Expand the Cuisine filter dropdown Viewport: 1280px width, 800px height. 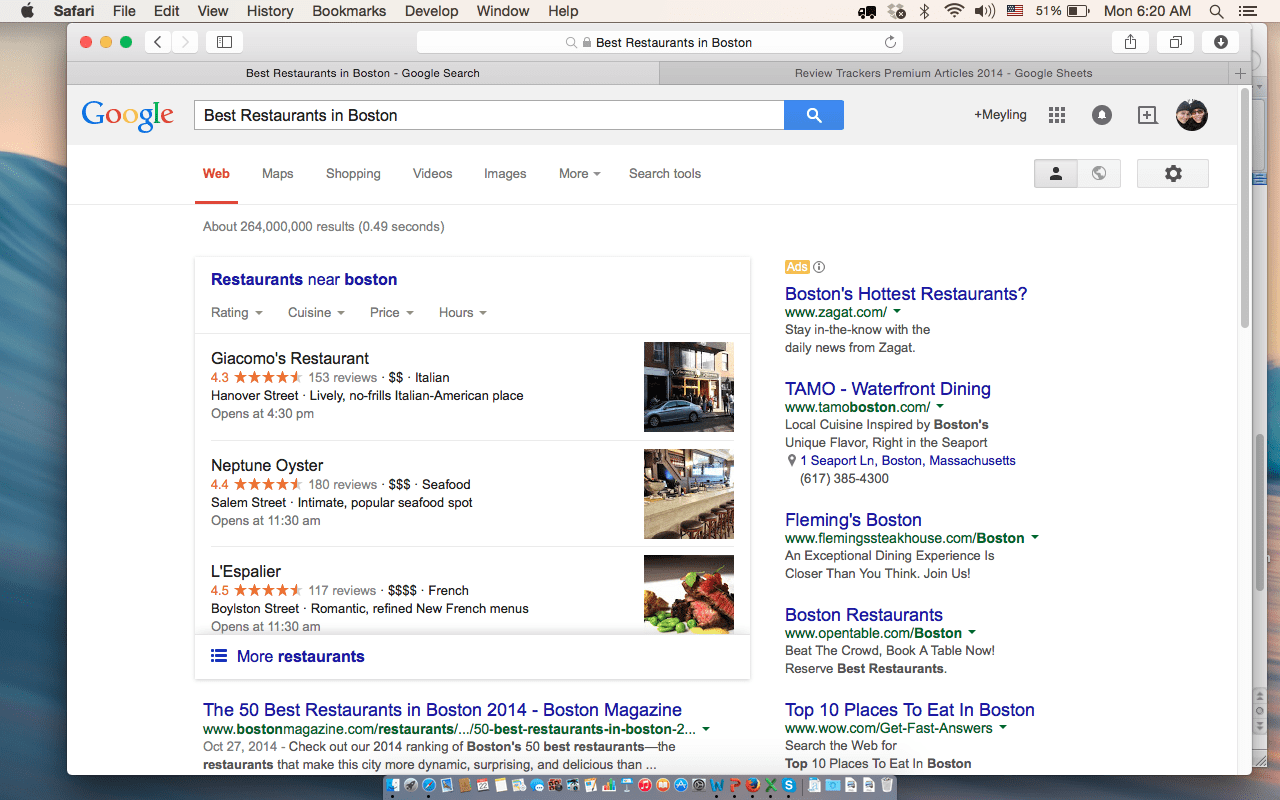click(x=316, y=312)
